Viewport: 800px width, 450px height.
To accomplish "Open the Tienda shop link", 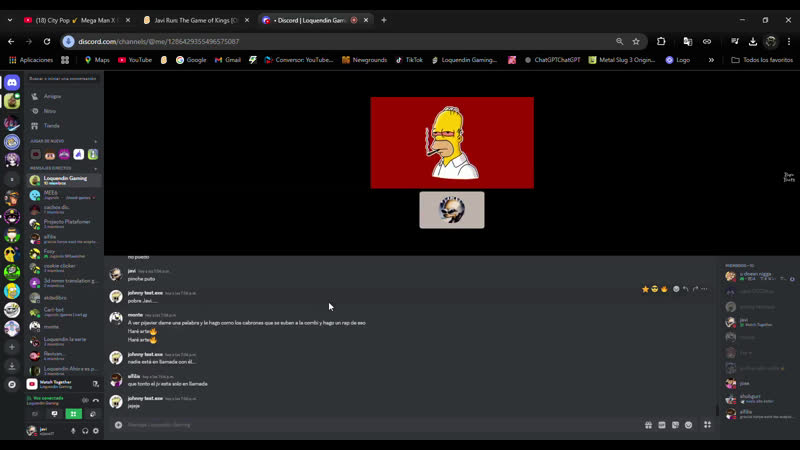I will point(51,125).
